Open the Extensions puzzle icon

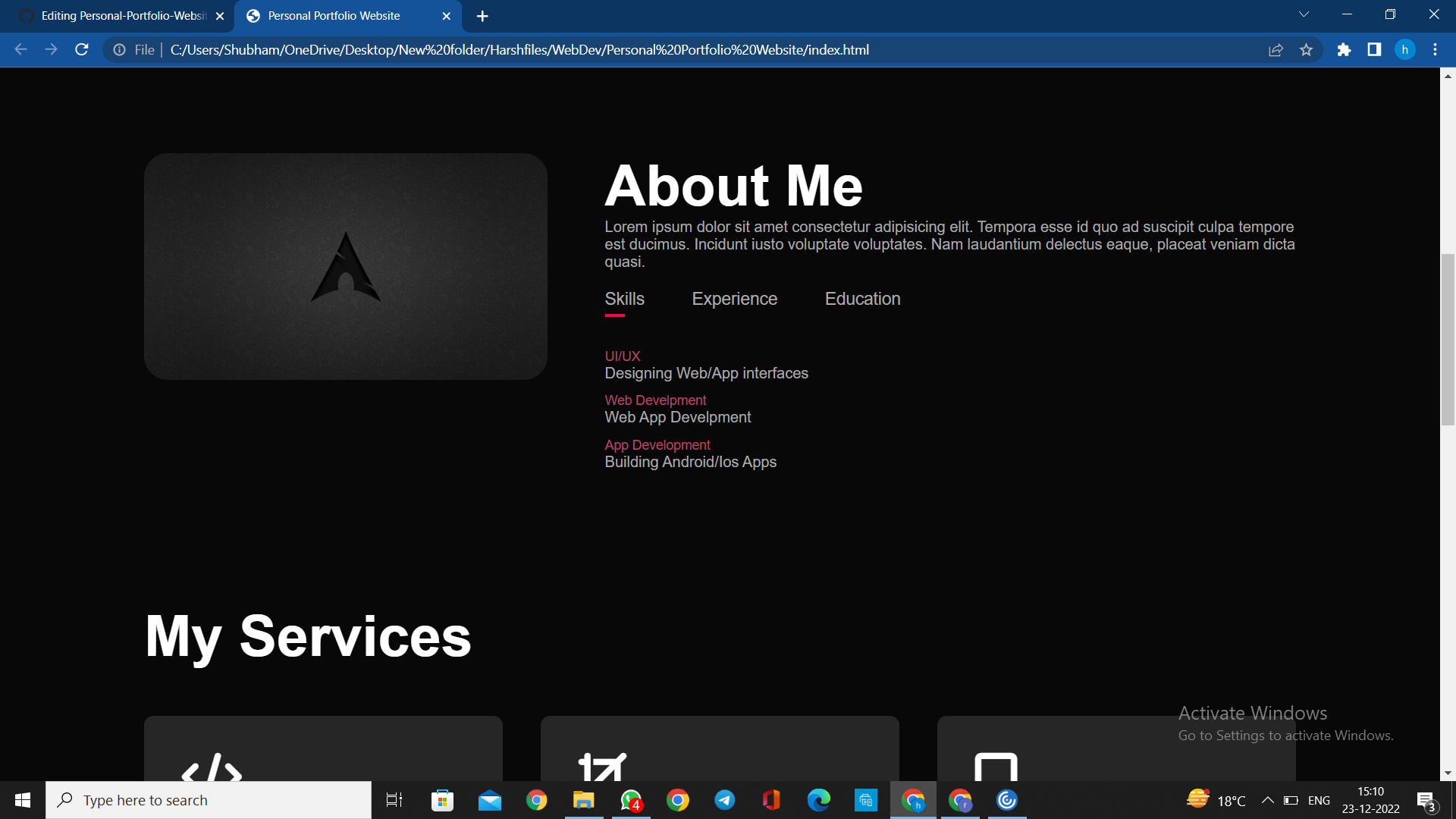pos(1344,50)
